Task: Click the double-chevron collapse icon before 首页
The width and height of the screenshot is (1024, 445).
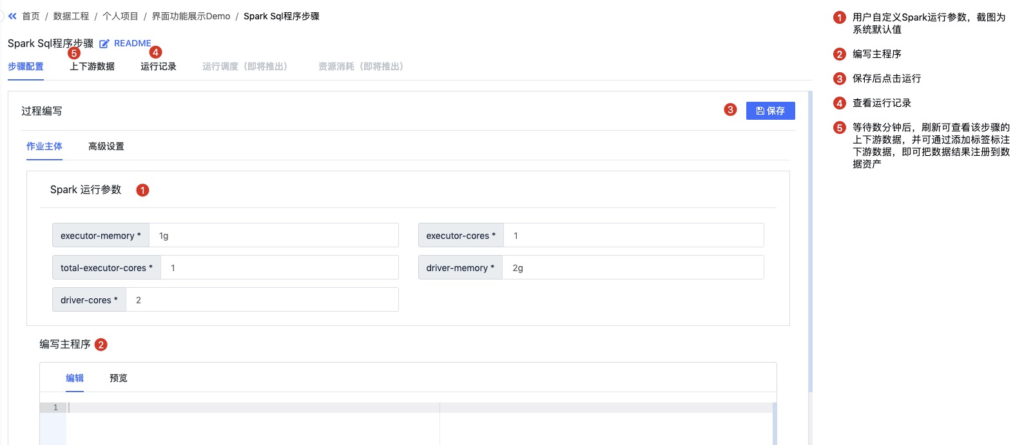Action: coord(12,16)
